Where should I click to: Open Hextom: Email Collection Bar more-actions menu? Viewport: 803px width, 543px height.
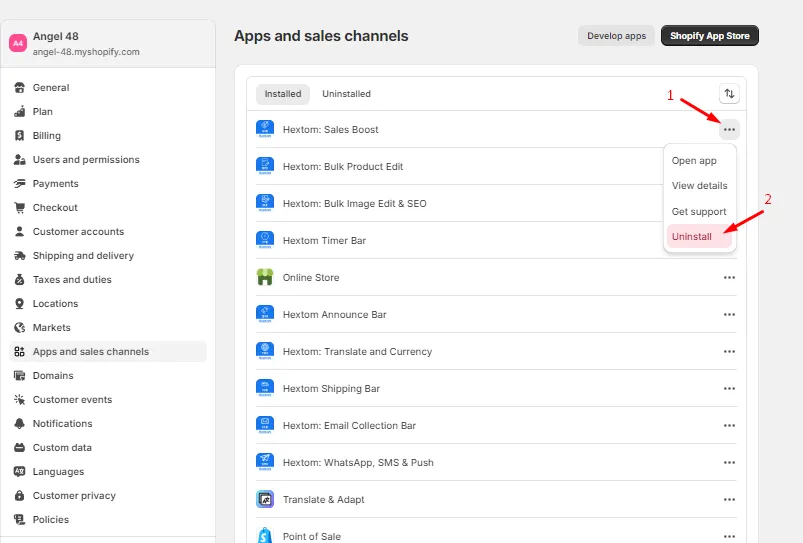pyautogui.click(x=729, y=425)
